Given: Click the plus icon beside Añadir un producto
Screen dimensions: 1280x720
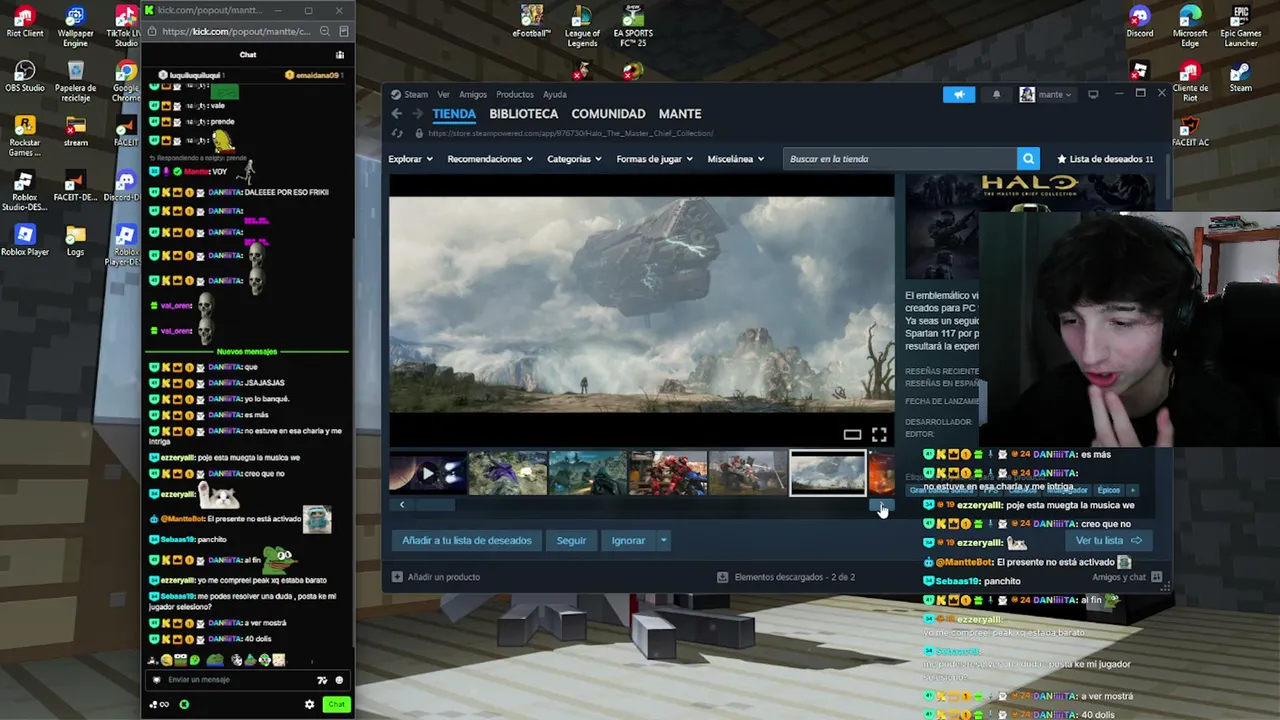Looking at the screenshot, I should tap(397, 577).
